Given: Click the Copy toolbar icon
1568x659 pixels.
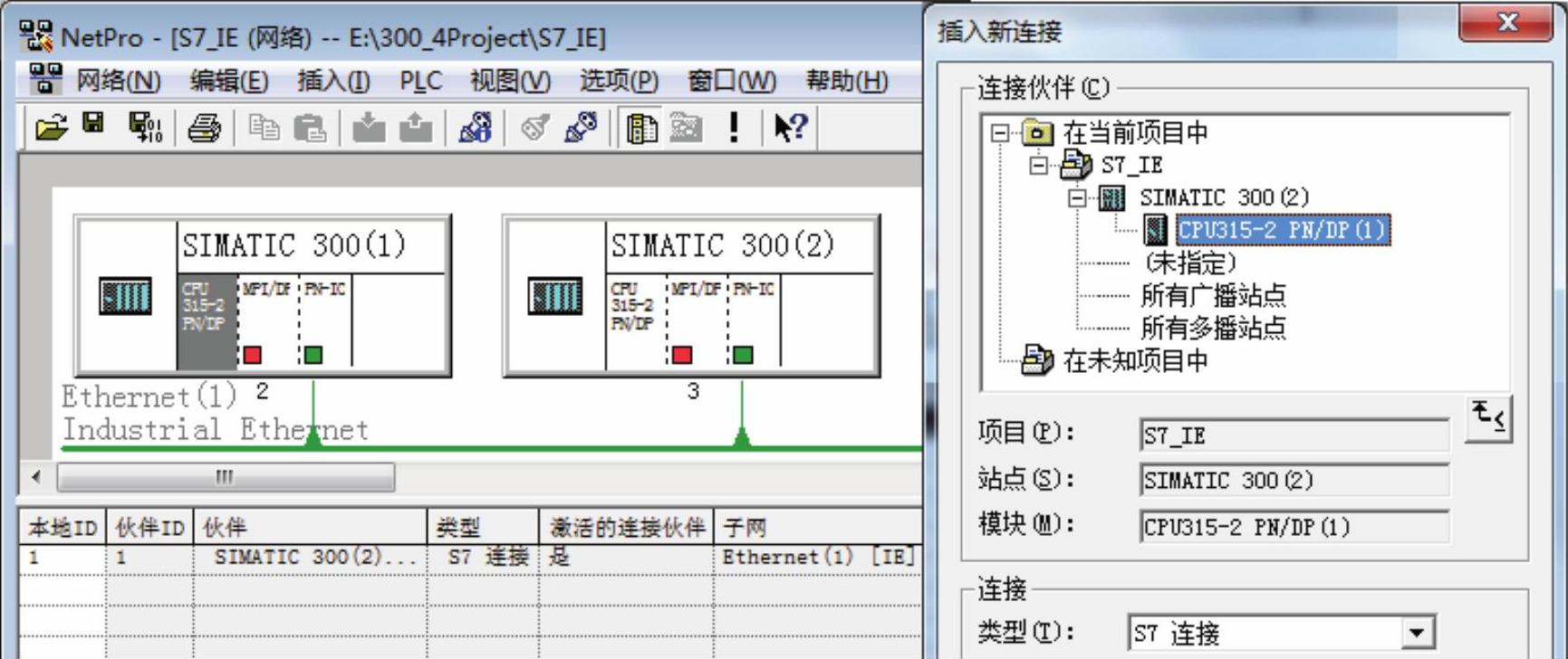Looking at the screenshot, I should [x=264, y=128].
